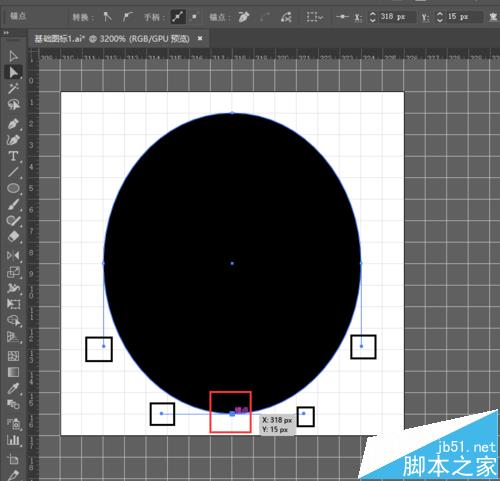Expand the tools panel double arrows
The height and width of the screenshot is (481, 500).
click(6, 33)
